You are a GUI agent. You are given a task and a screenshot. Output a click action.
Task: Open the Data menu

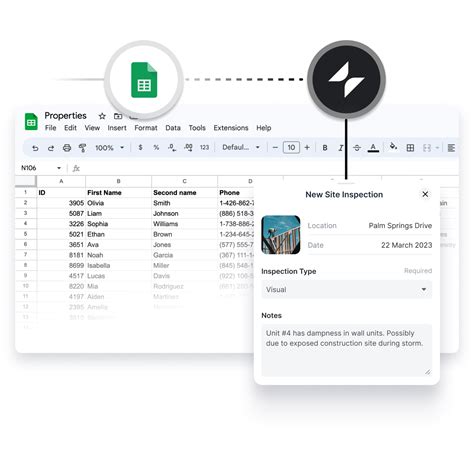click(x=173, y=128)
